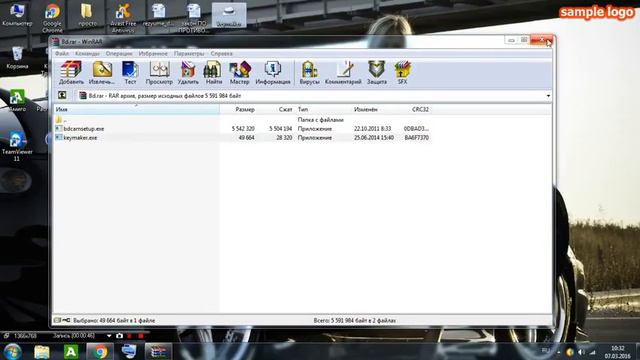This screenshot has height=360, width=640.
Task: Click the File Explorer taskbar icon
Action: pos(42,352)
